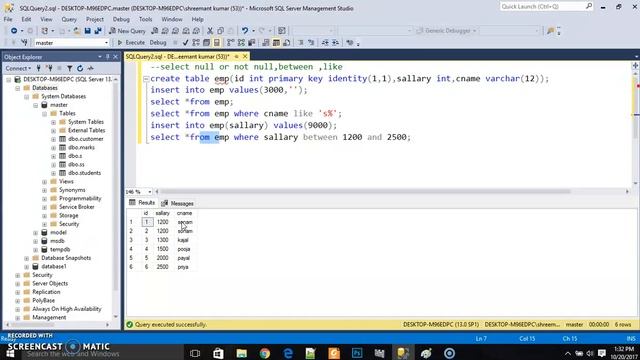The height and width of the screenshot is (360, 640).
Task: Collapse the master database node
Action: tap(36, 105)
